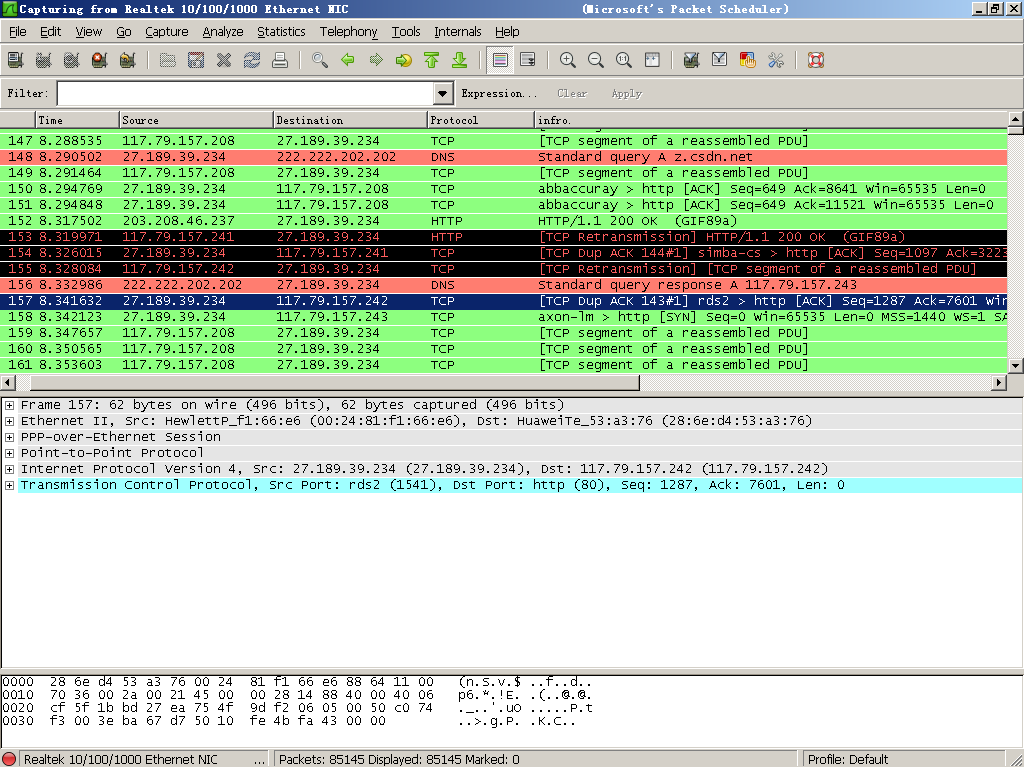Click the Profile: Default status entry
Image resolution: width=1024 pixels, height=768 pixels.
(x=848, y=759)
